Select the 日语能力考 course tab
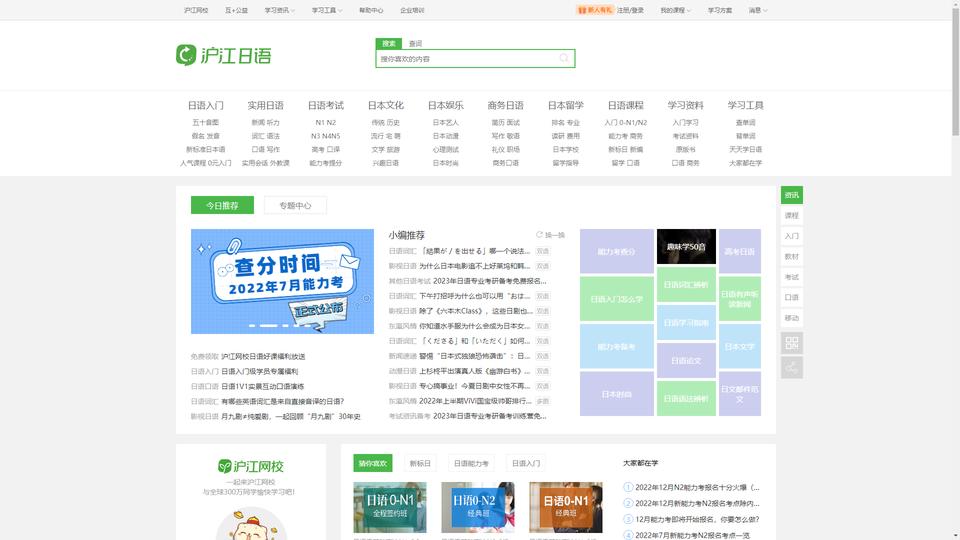 tap(471, 463)
